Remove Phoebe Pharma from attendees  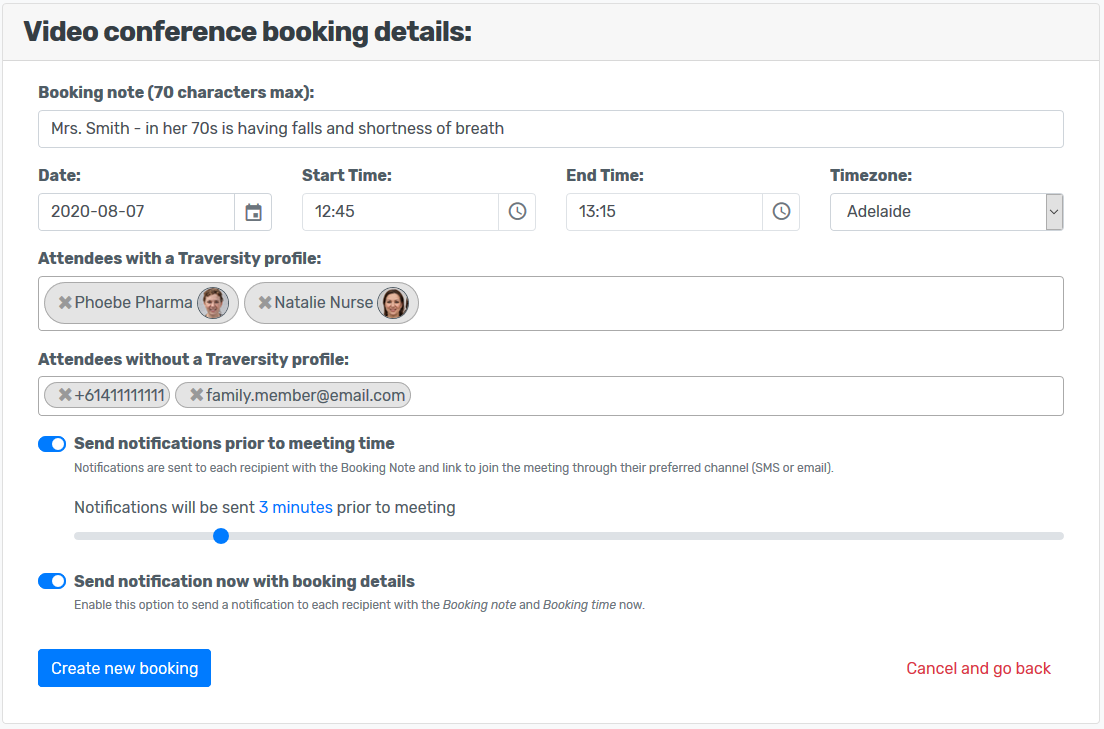(65, 303)
